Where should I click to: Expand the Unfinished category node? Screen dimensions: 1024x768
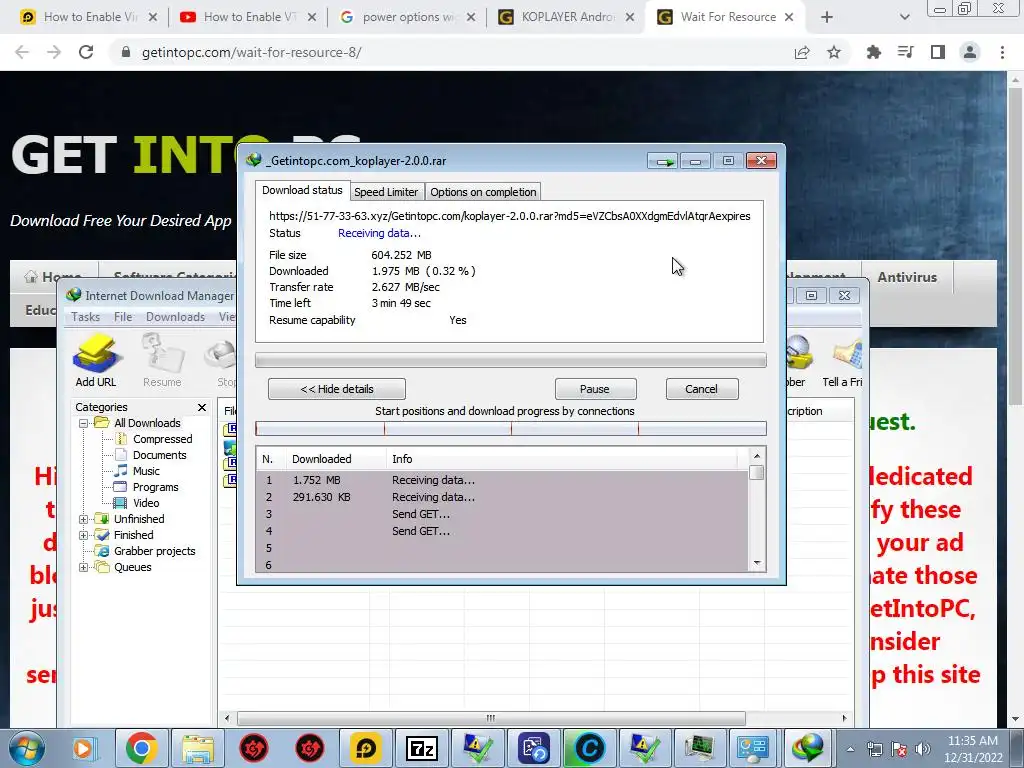tap(84, 519)
